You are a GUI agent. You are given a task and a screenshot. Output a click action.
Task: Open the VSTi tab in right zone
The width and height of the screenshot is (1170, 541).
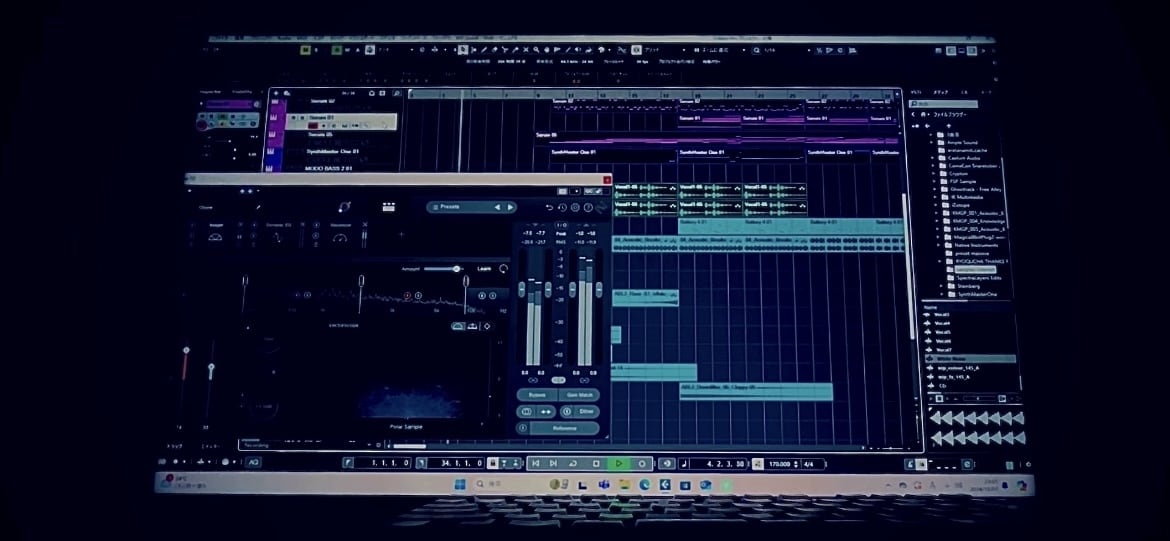[x=916, y=93]
